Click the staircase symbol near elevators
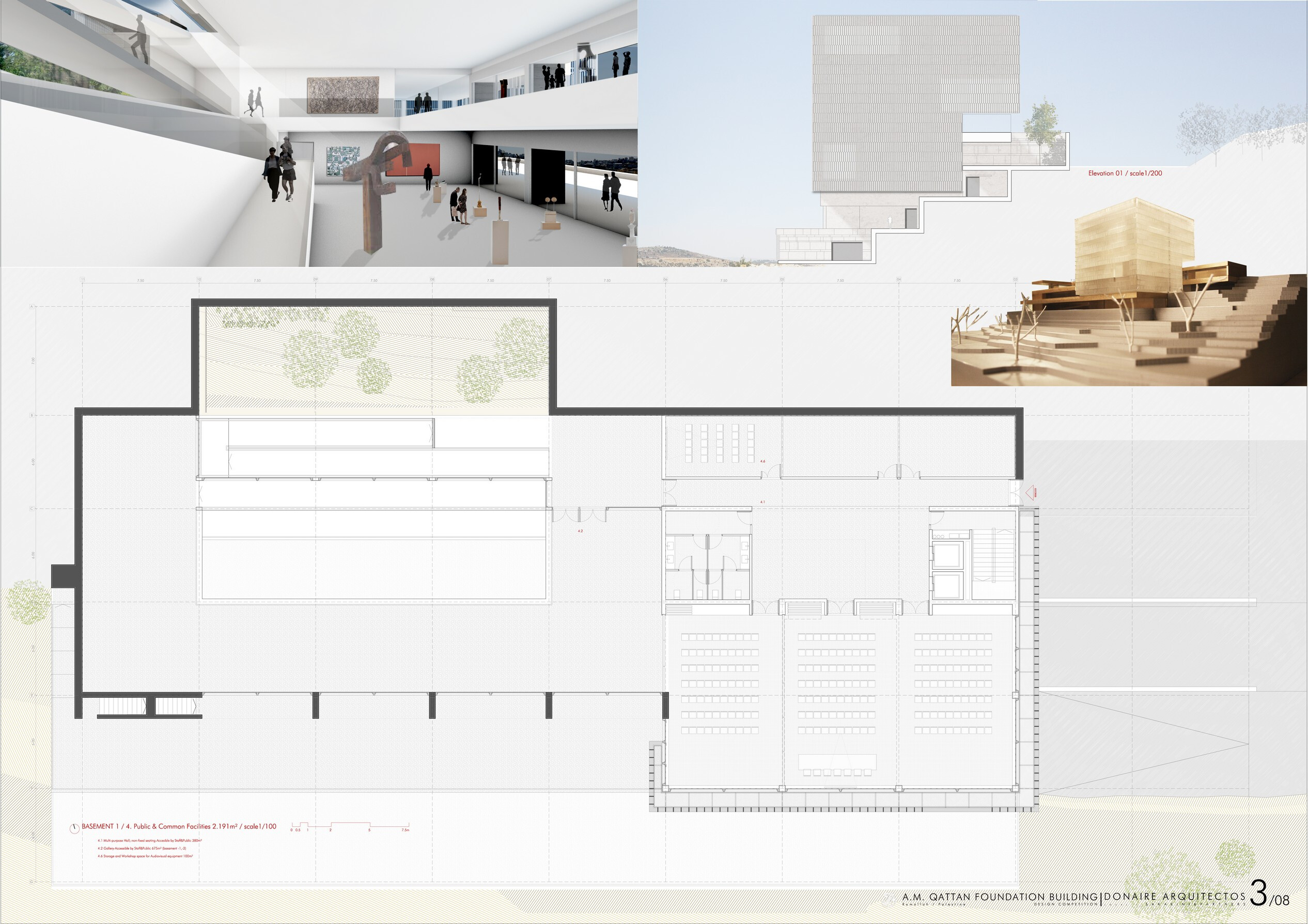 point(993,555)
